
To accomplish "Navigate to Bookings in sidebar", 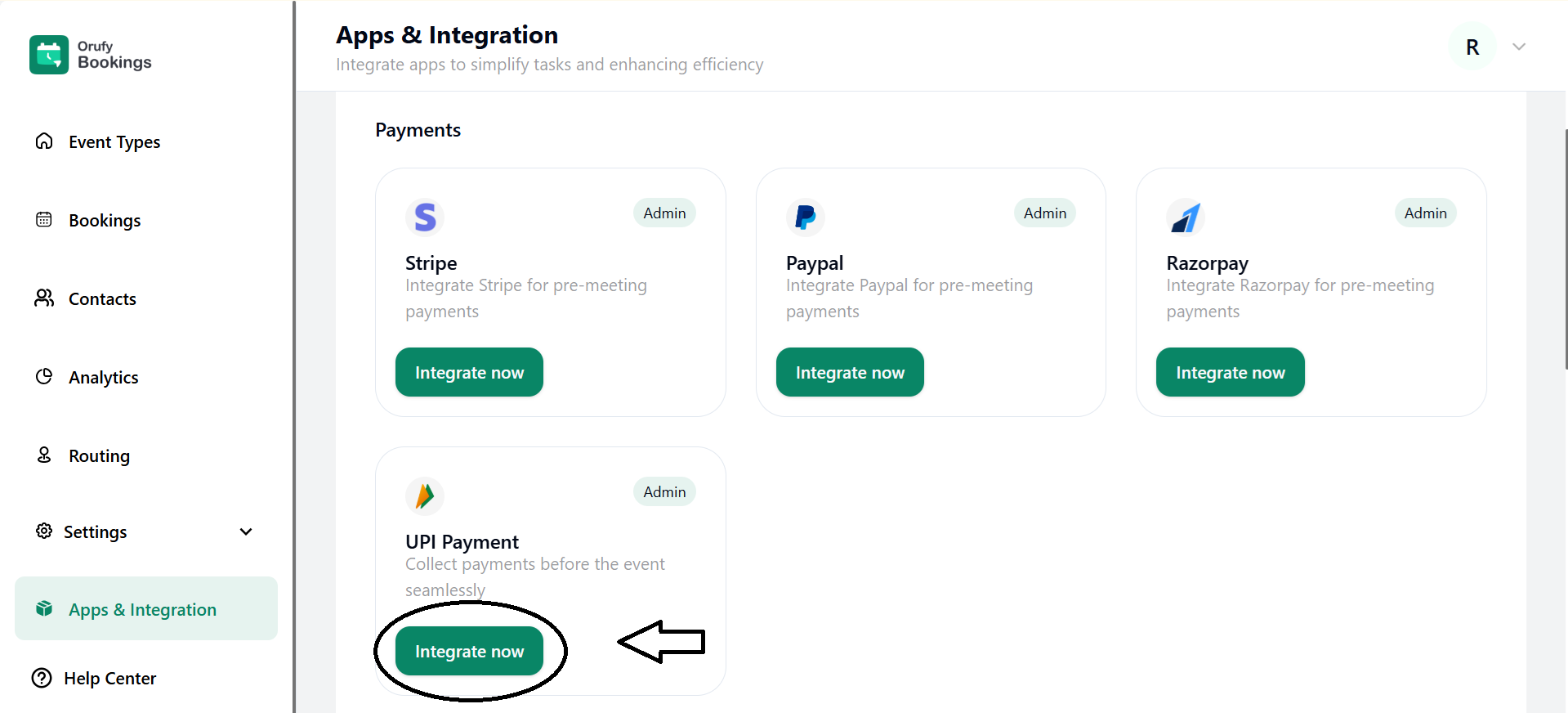I will pos(105,219).
